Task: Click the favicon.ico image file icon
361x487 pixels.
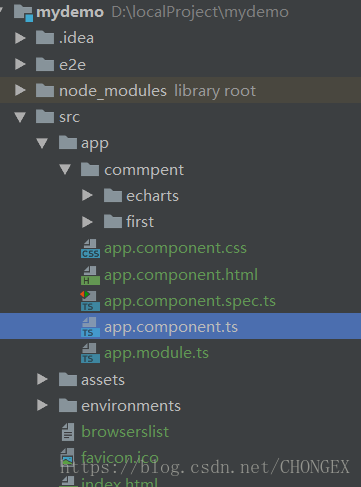Action: click(x=68, y=457)
